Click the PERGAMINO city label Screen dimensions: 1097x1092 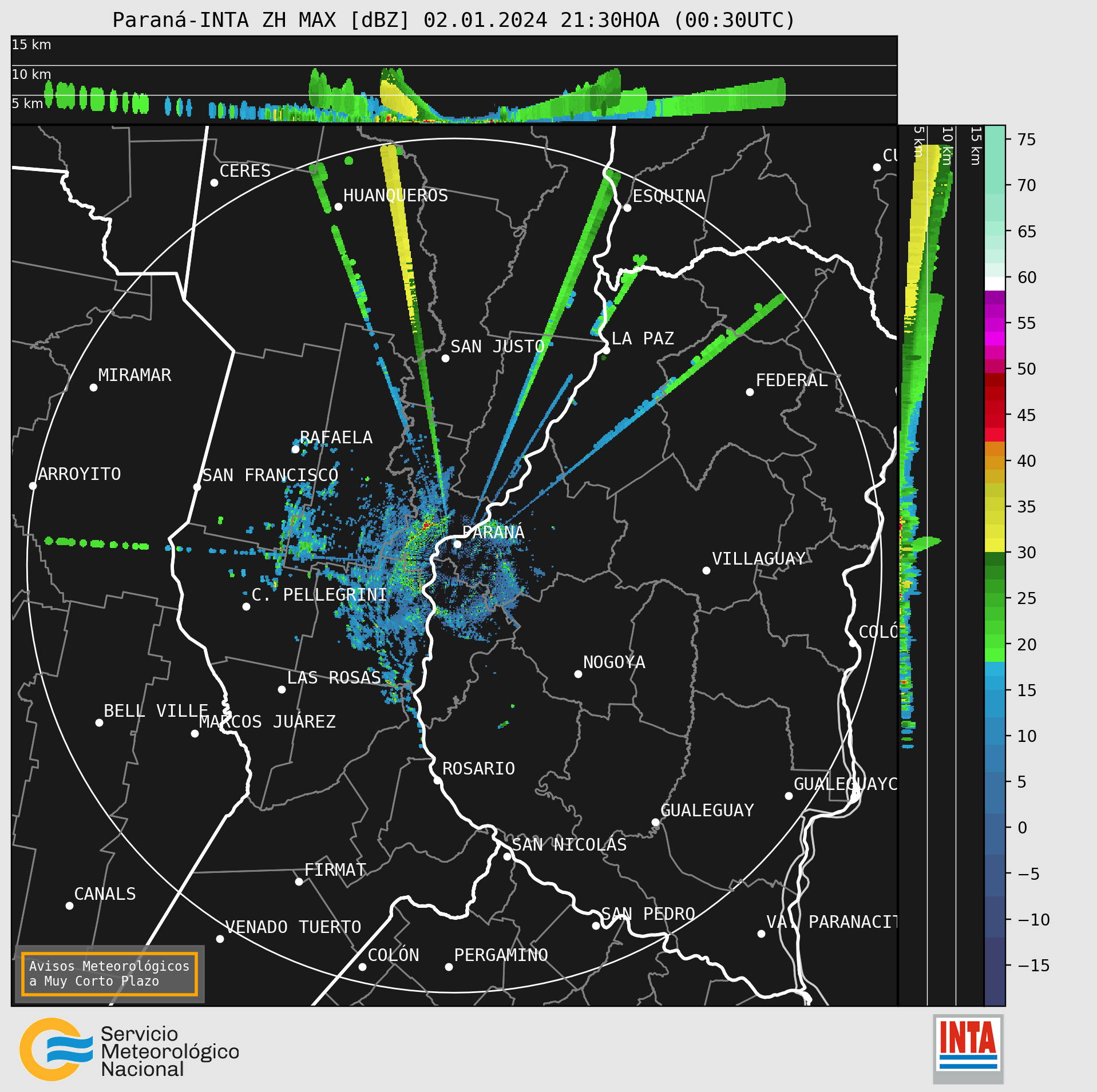coord(501,955)
